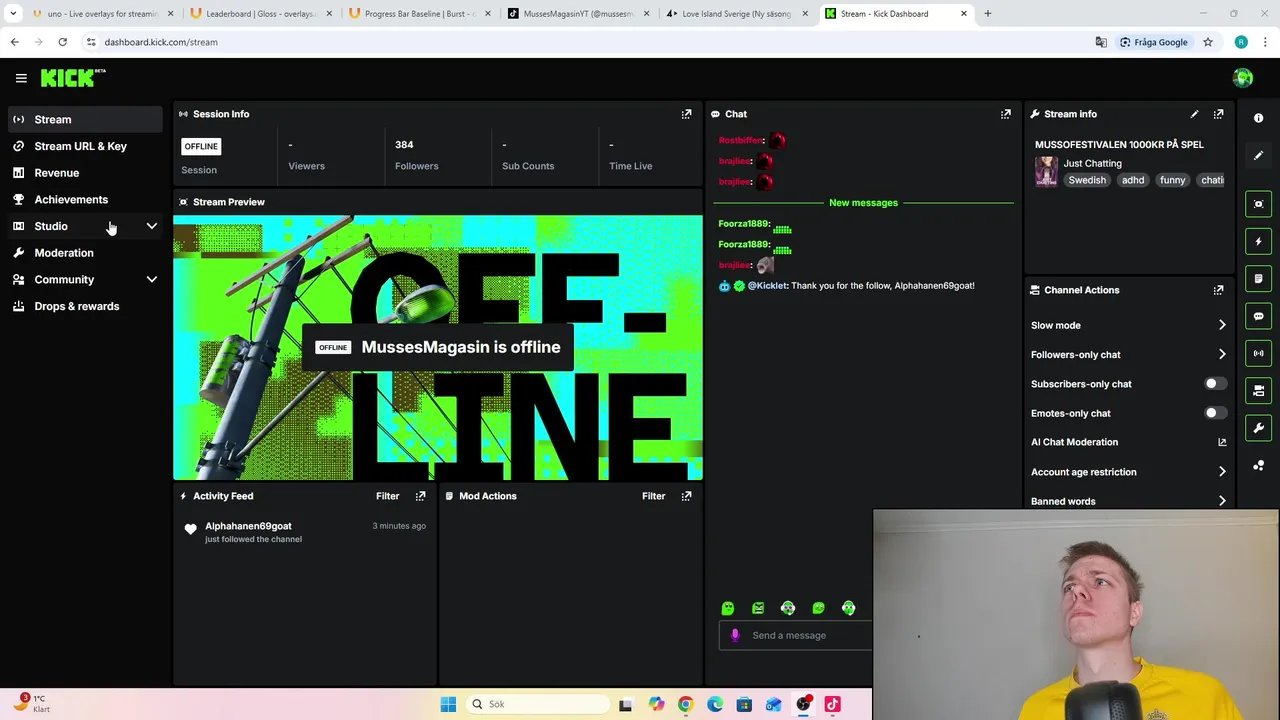
Task: Click the pencil edit icon in the right rail
Action: pos(1258,155)
